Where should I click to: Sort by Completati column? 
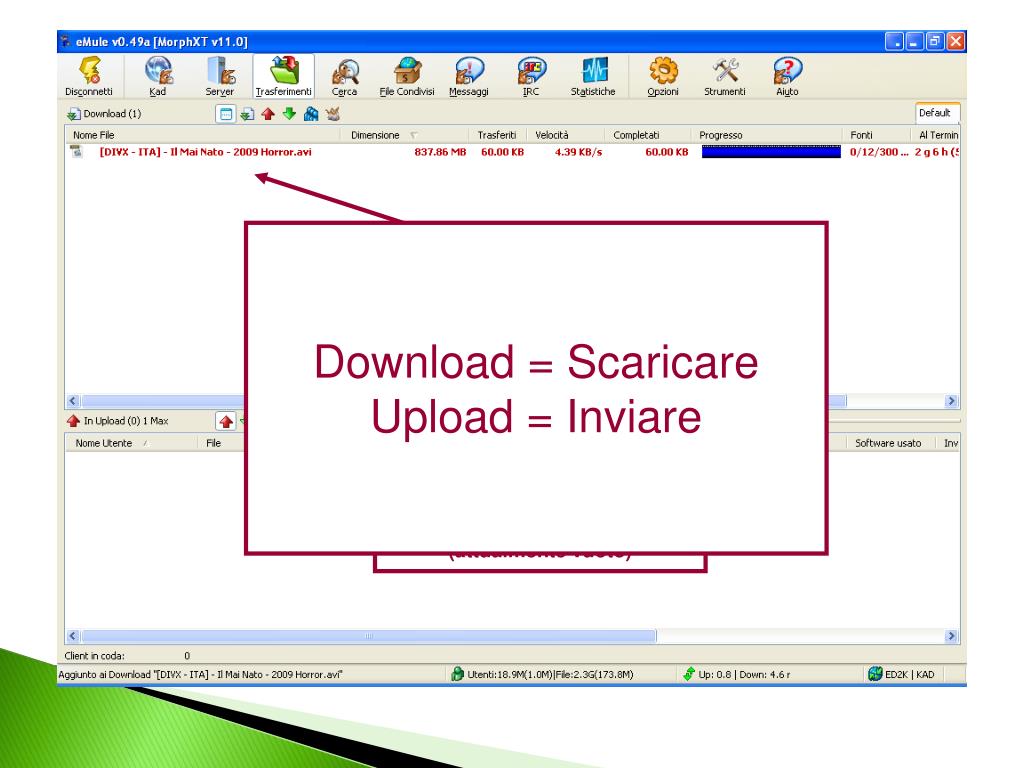pos(647,135)
